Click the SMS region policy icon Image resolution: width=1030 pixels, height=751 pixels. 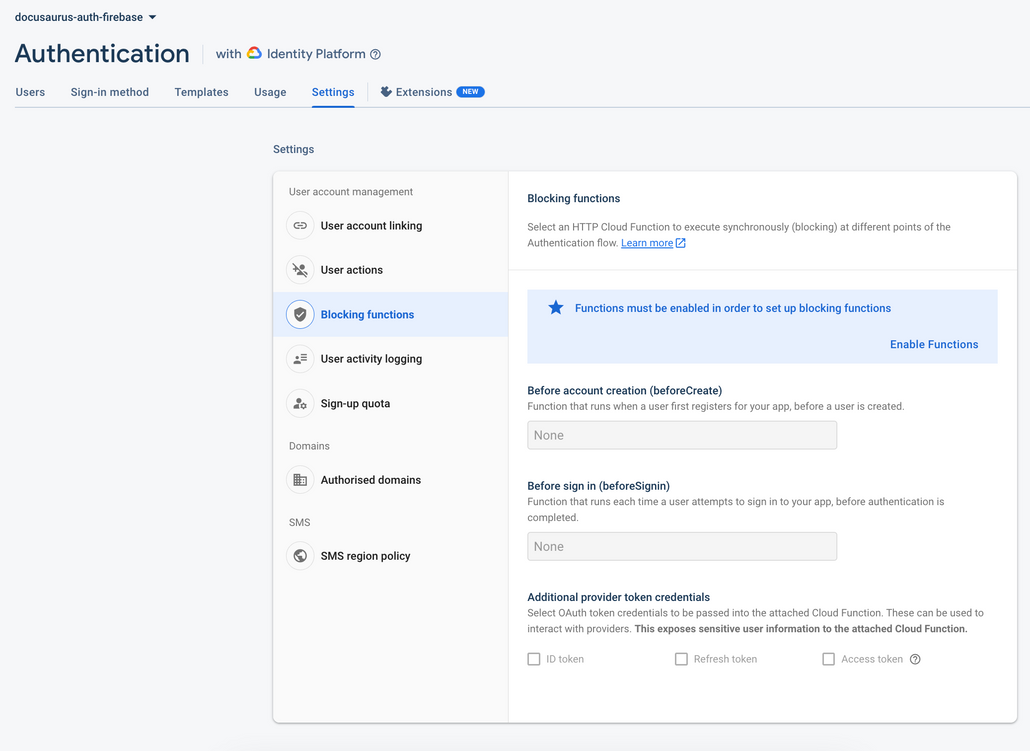click(300, 556)
